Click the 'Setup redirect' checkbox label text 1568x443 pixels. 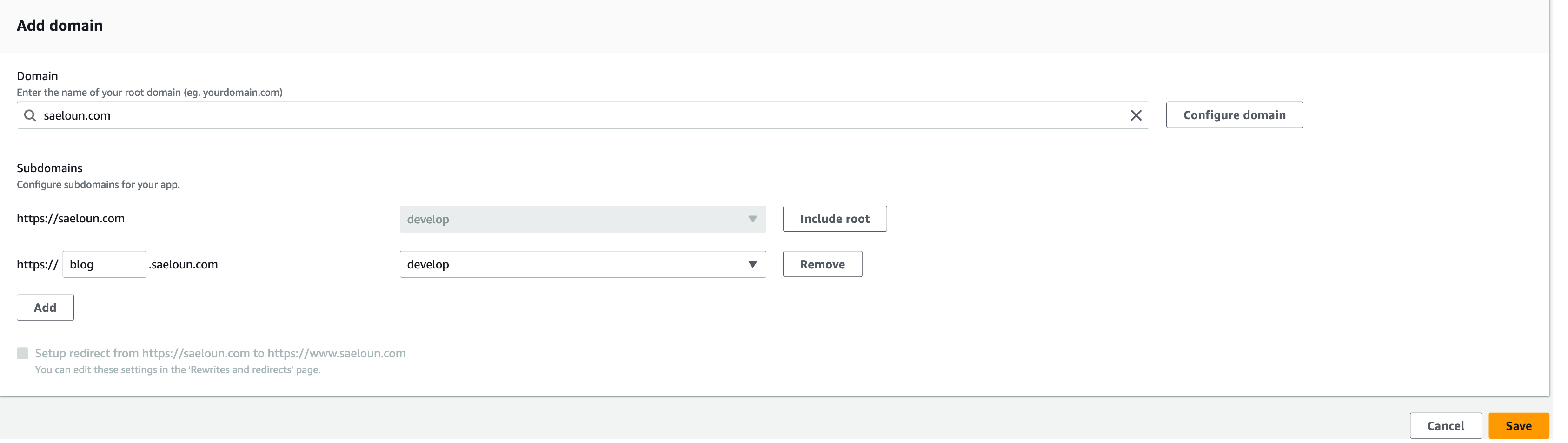click(x=220, y=354)
